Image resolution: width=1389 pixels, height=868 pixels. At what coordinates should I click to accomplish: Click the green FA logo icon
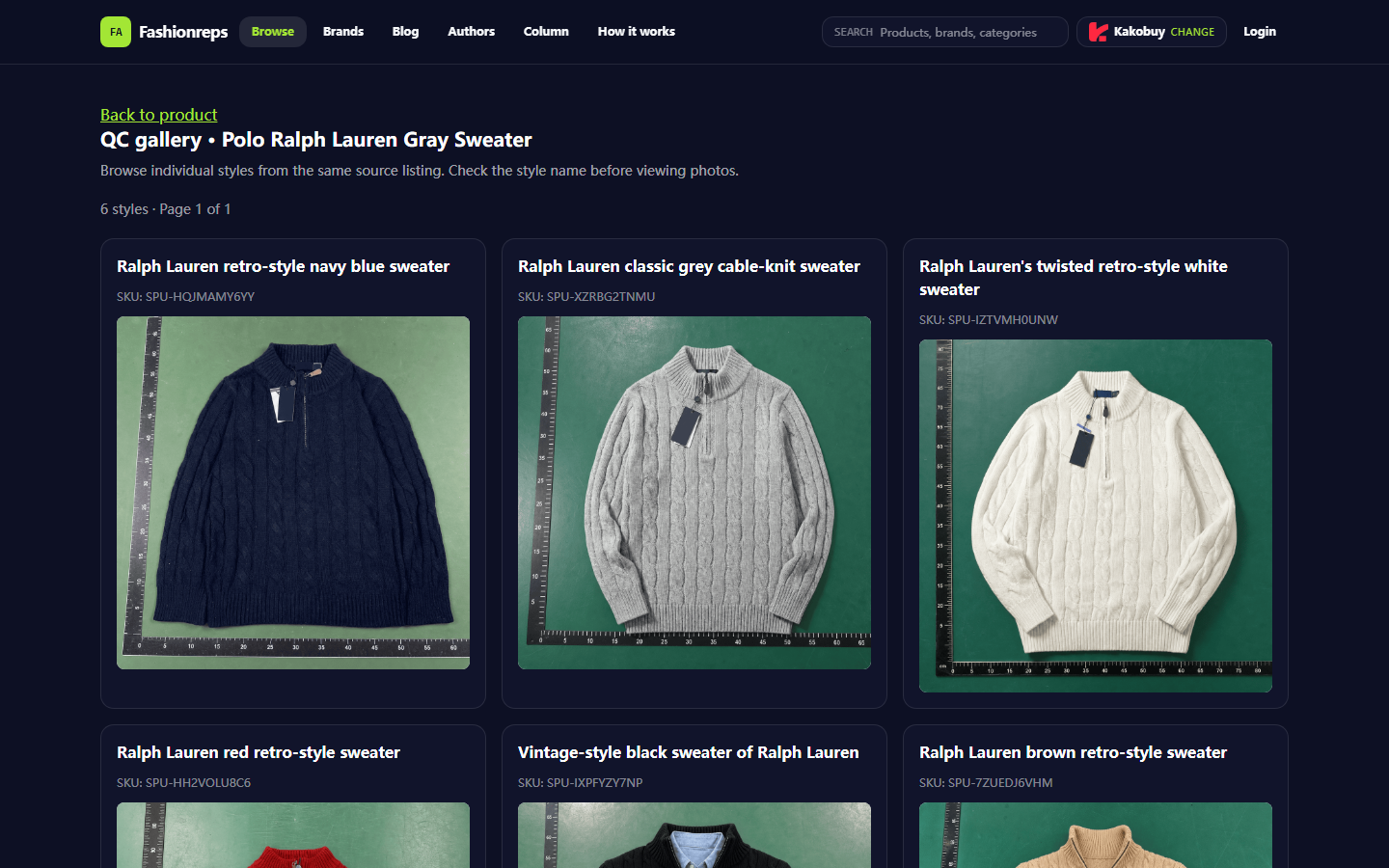[116, 32]
